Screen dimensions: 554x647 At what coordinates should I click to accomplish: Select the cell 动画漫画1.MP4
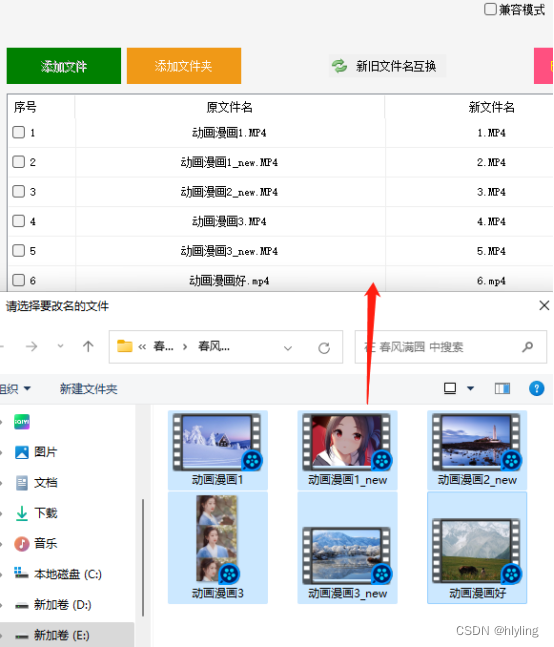(229, 133)
